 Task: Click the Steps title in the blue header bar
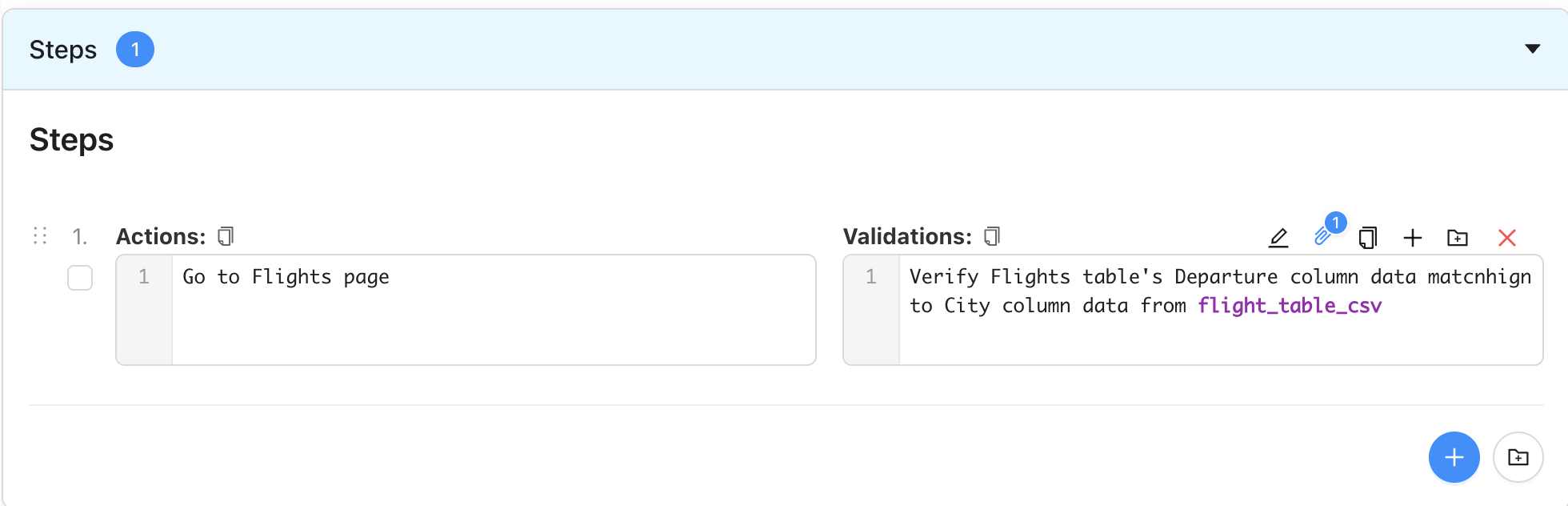[x=63, y=50]
